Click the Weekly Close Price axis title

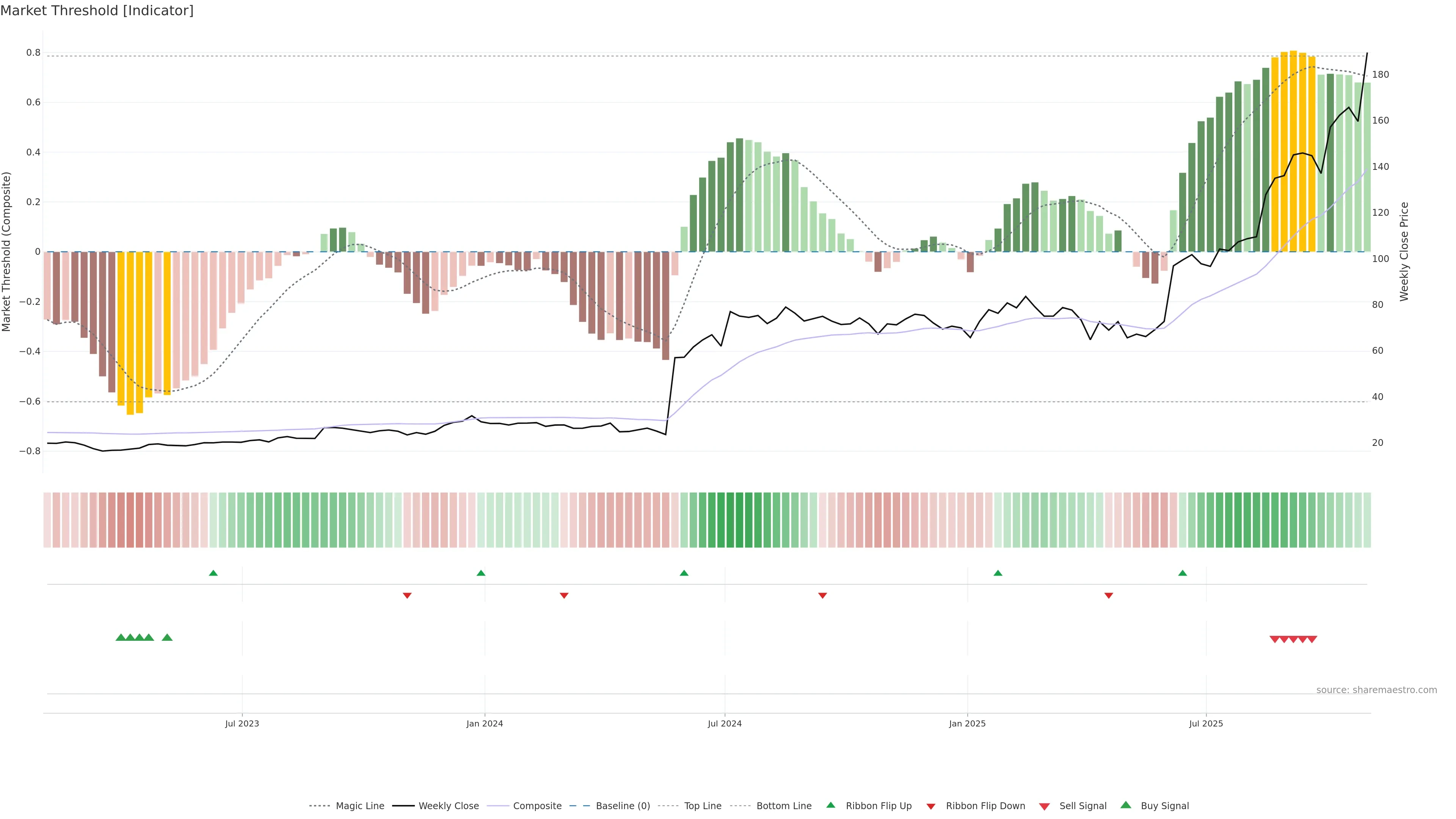[1404, 251]
